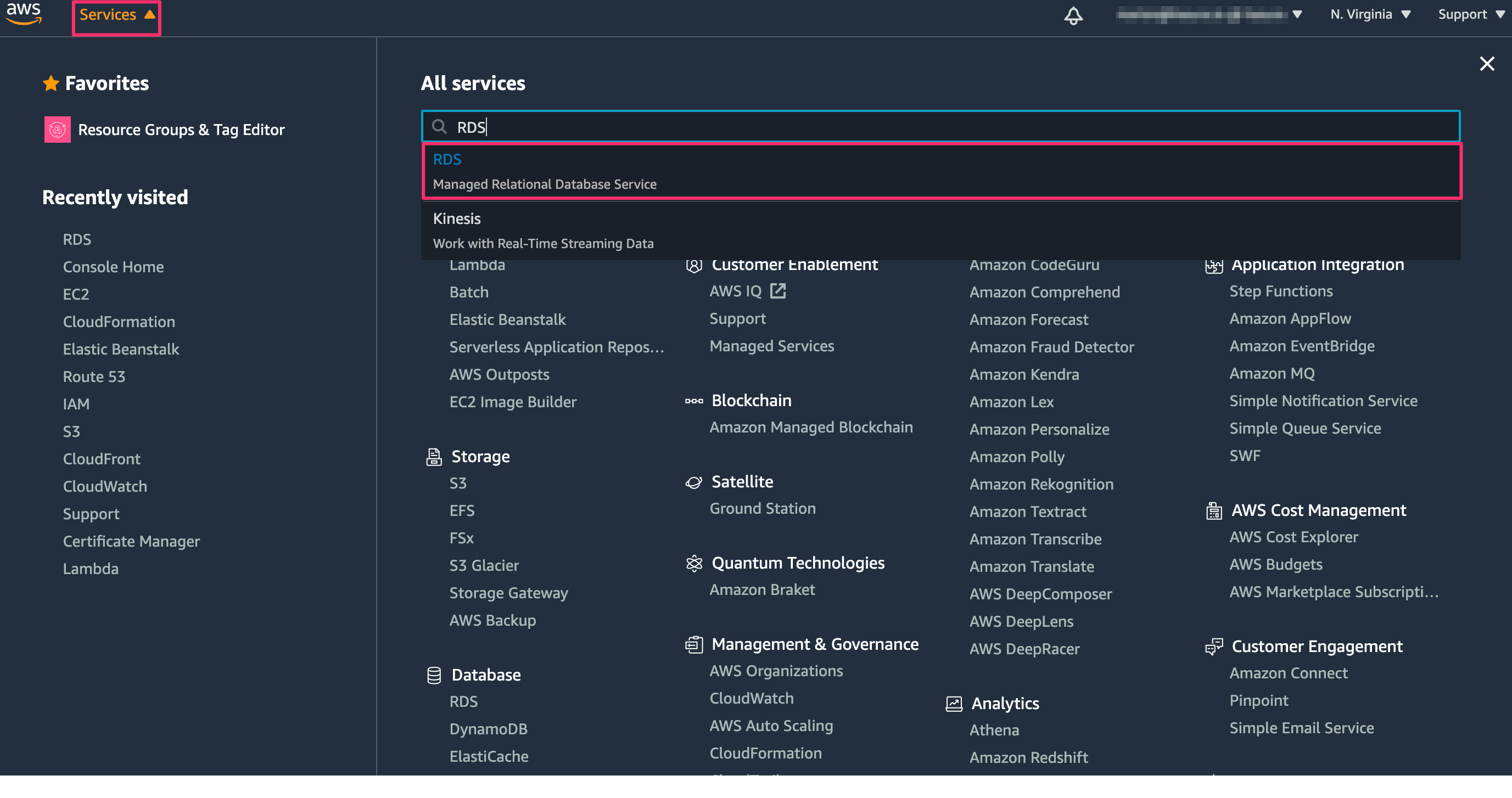Toggle the Favorites star
1512x798 pixels.
pyautogui.click(x=52, y=83)
